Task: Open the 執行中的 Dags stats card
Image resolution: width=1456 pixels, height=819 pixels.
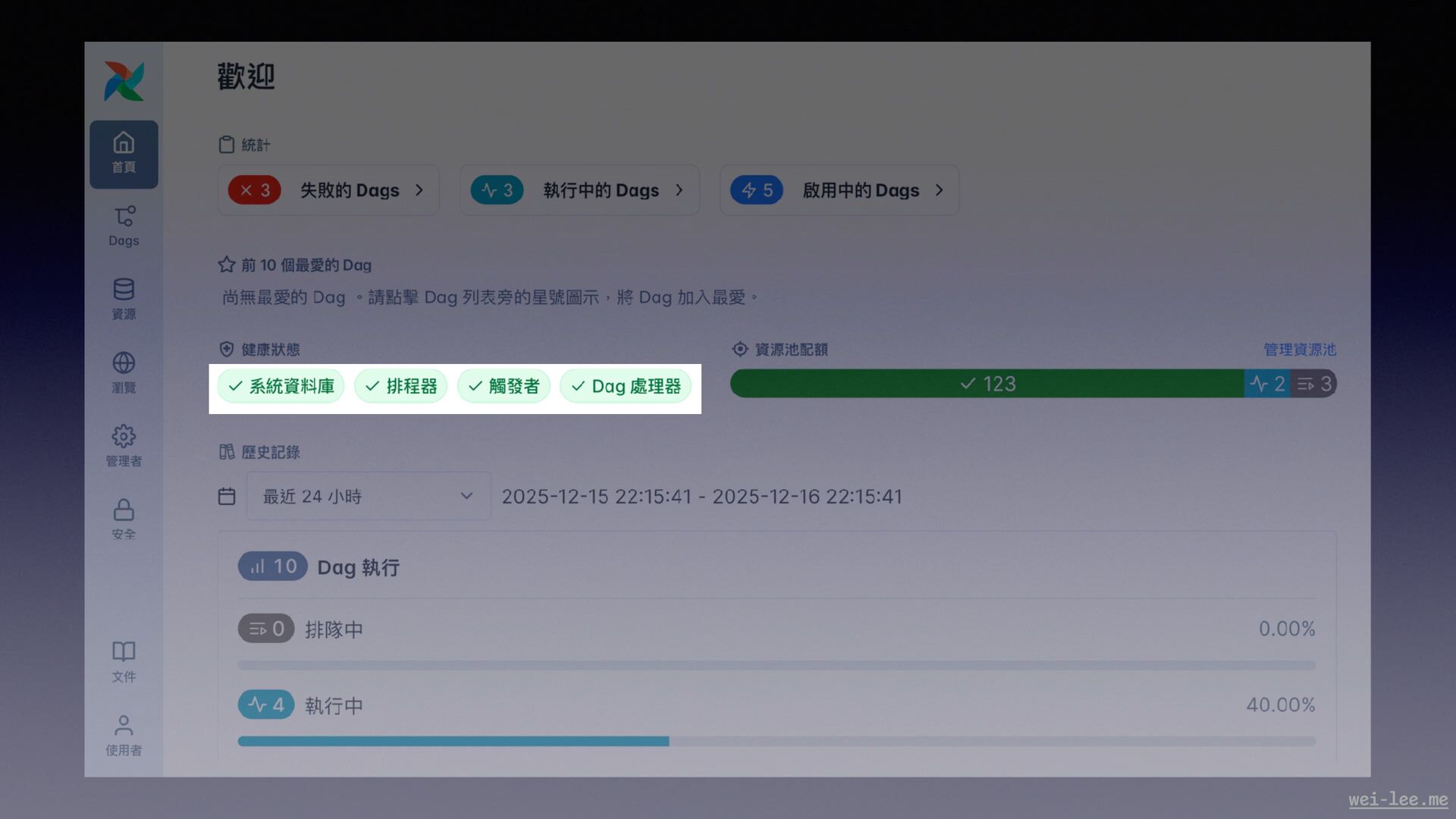Action: [x=579, y=190]
